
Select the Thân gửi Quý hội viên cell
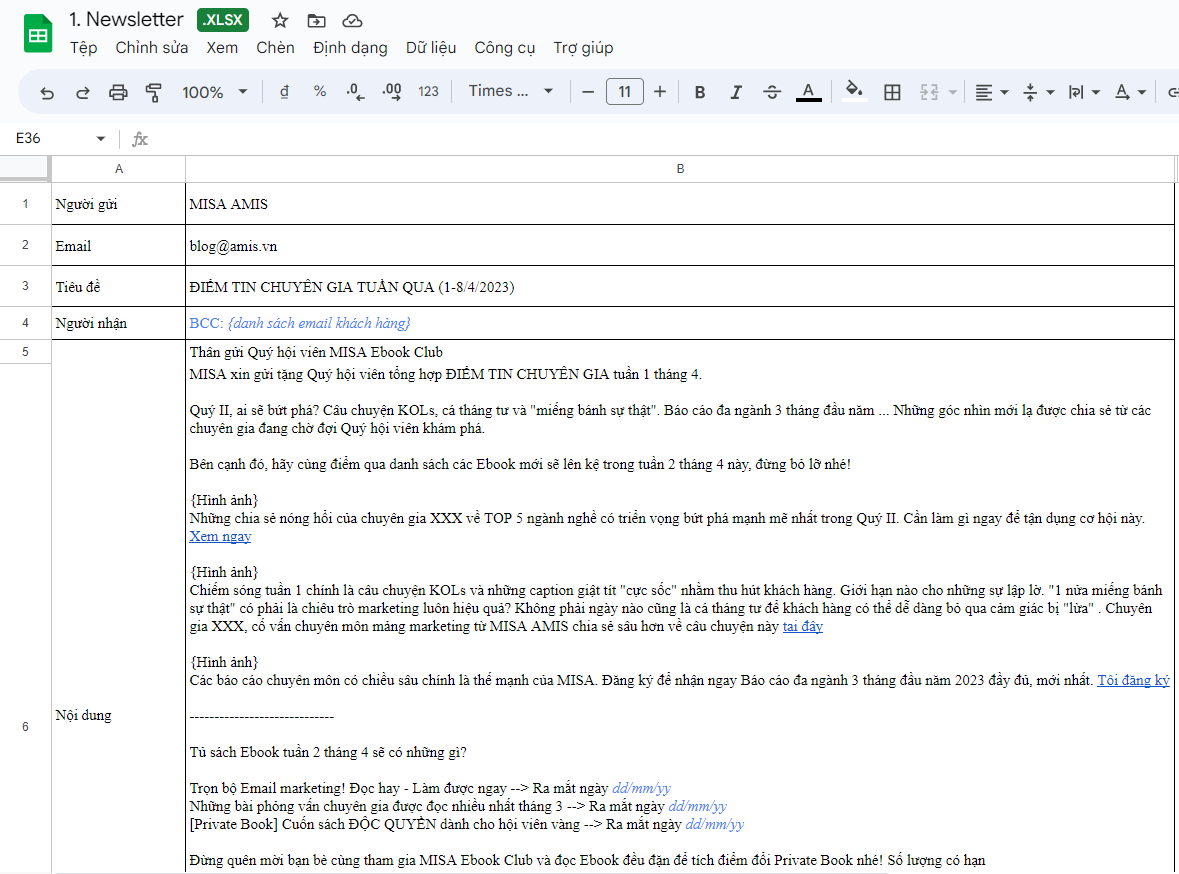pos(680,352)
